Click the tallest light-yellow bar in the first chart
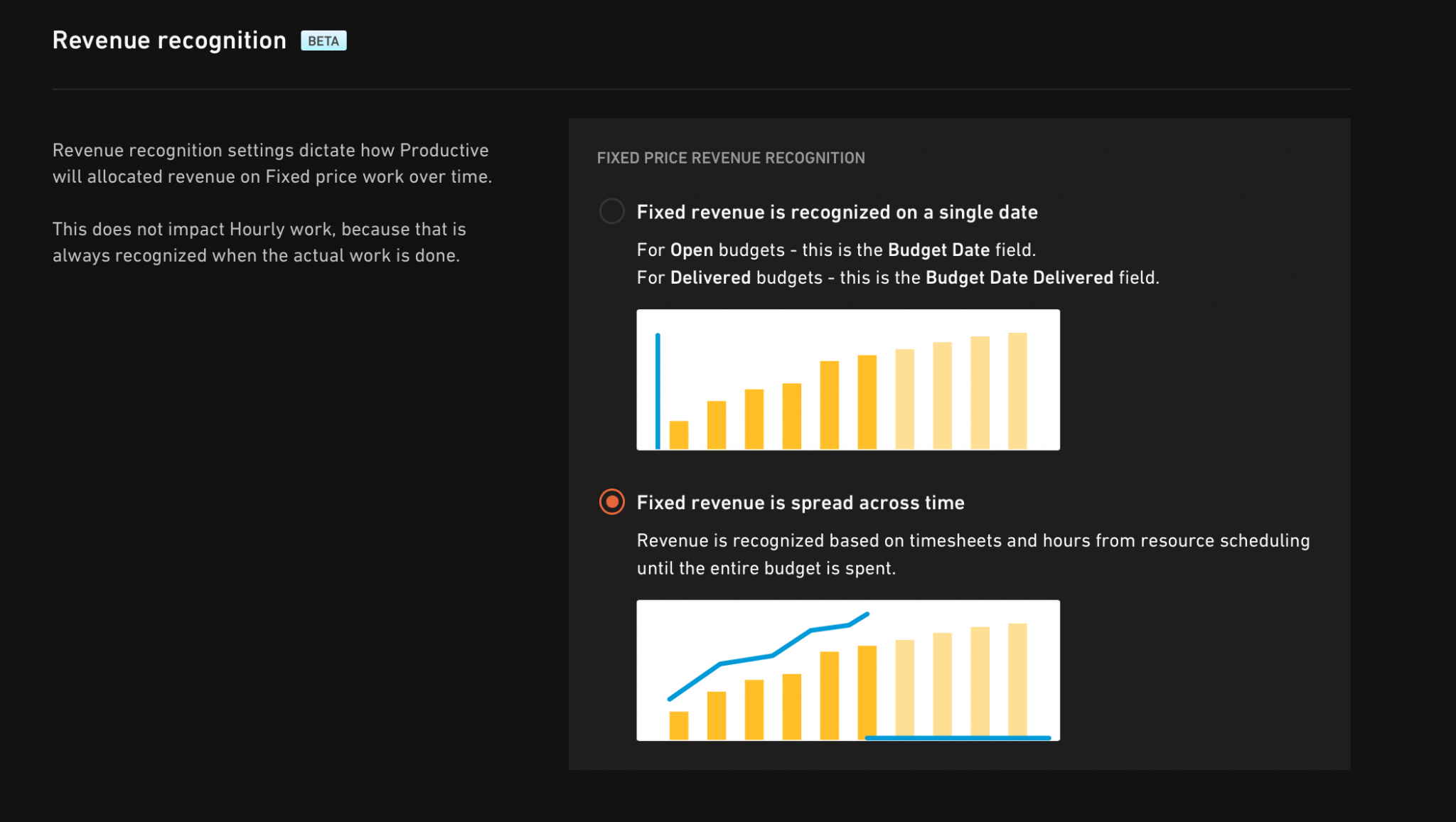This screenshot has width=1456, height=822. (x=1017, y=390)
